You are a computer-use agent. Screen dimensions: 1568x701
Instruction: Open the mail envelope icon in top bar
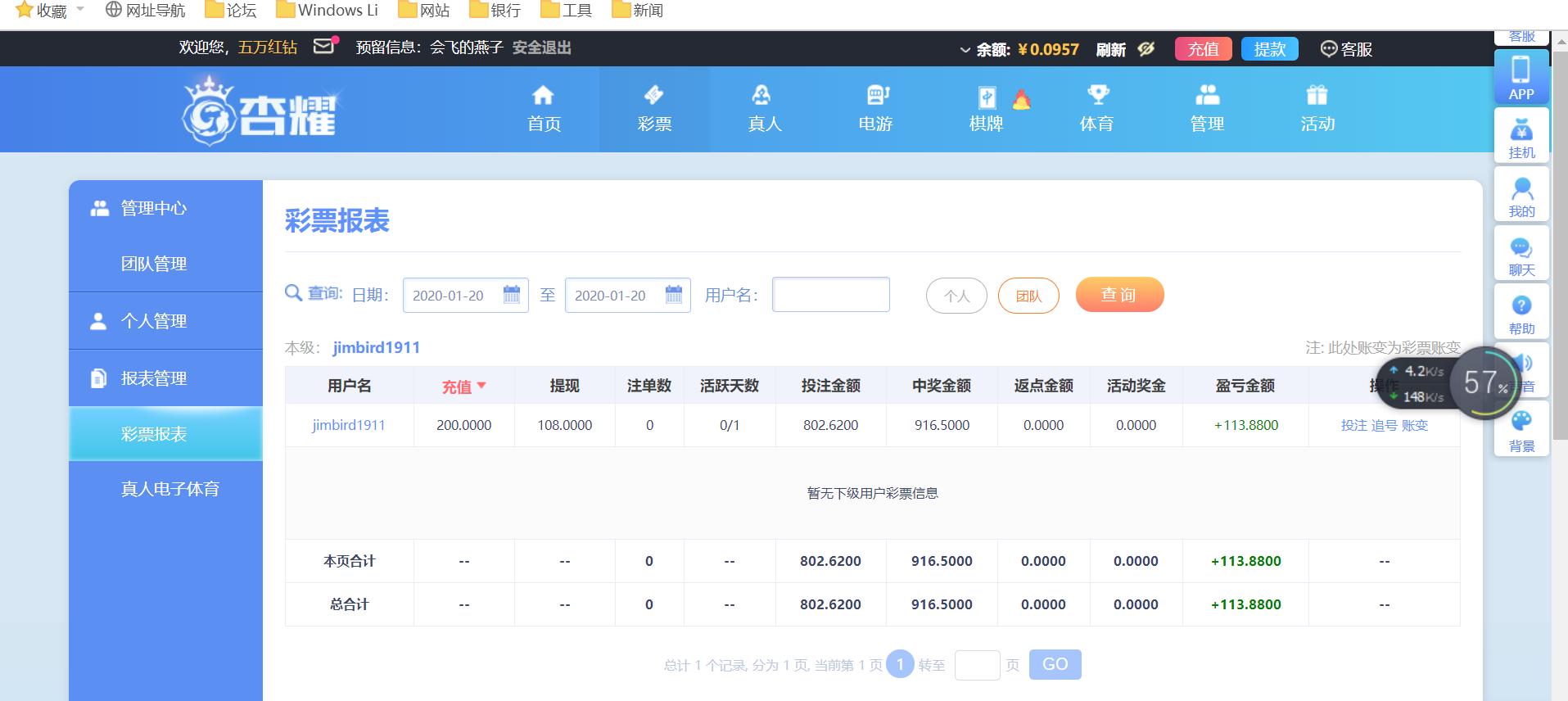325,47
